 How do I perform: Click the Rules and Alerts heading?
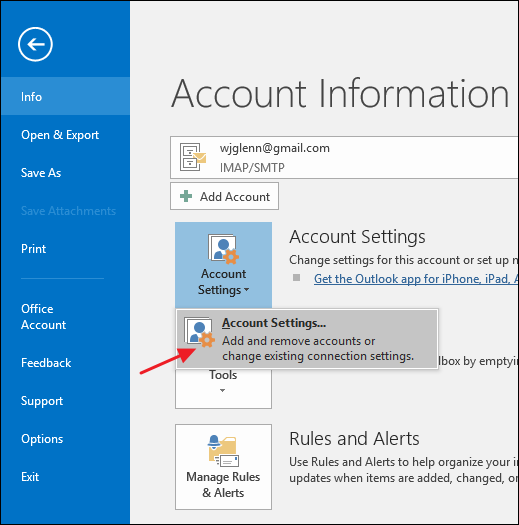tap(354, 438)
